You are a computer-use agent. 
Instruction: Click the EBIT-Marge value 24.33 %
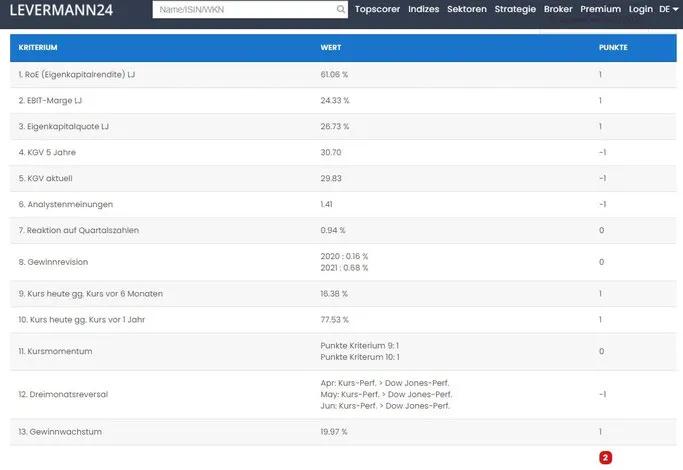click(x=335, y=101)
